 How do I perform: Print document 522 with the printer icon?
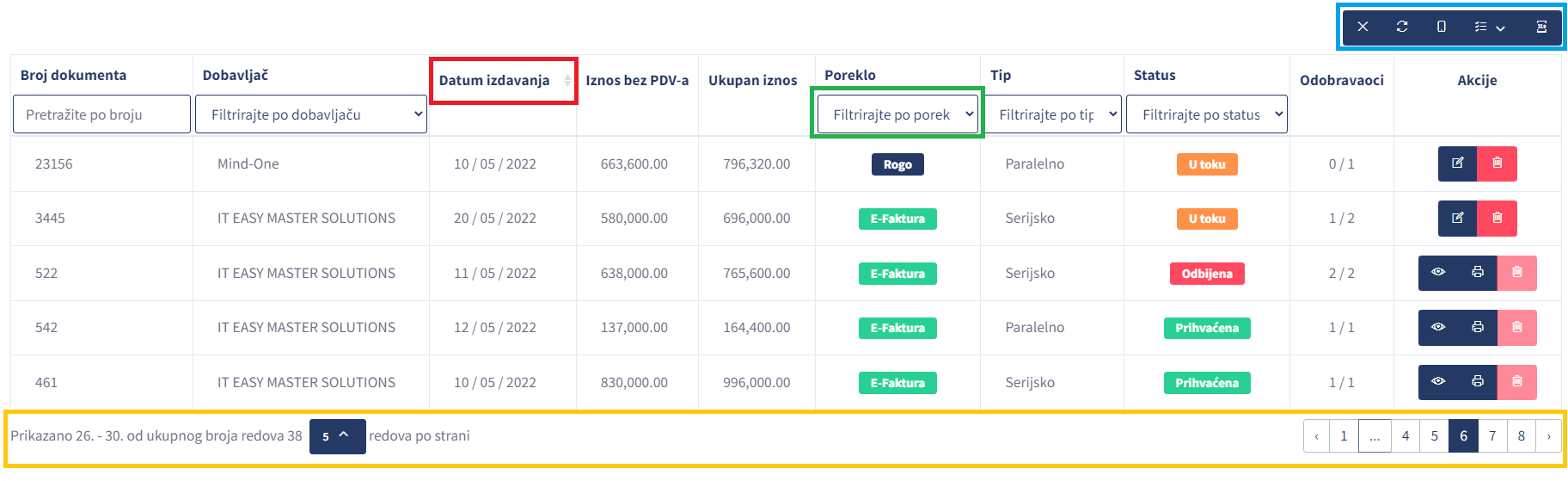(x=1478, y=273)
